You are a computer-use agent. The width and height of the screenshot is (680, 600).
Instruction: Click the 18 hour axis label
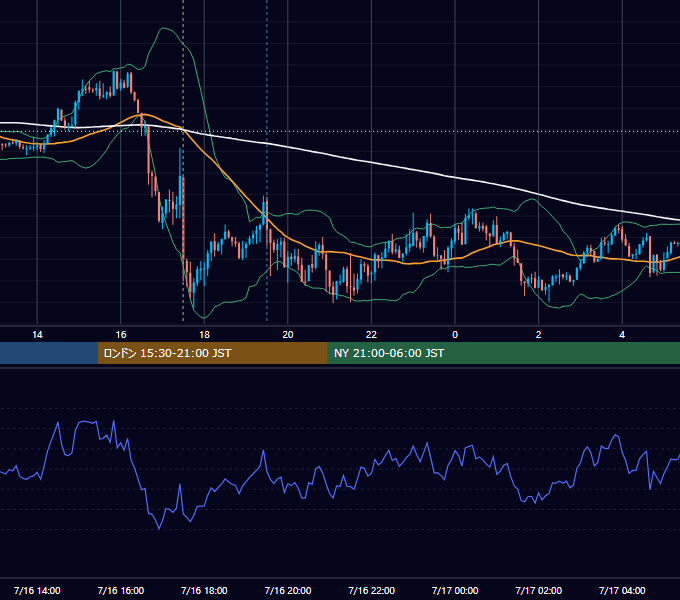204,335
